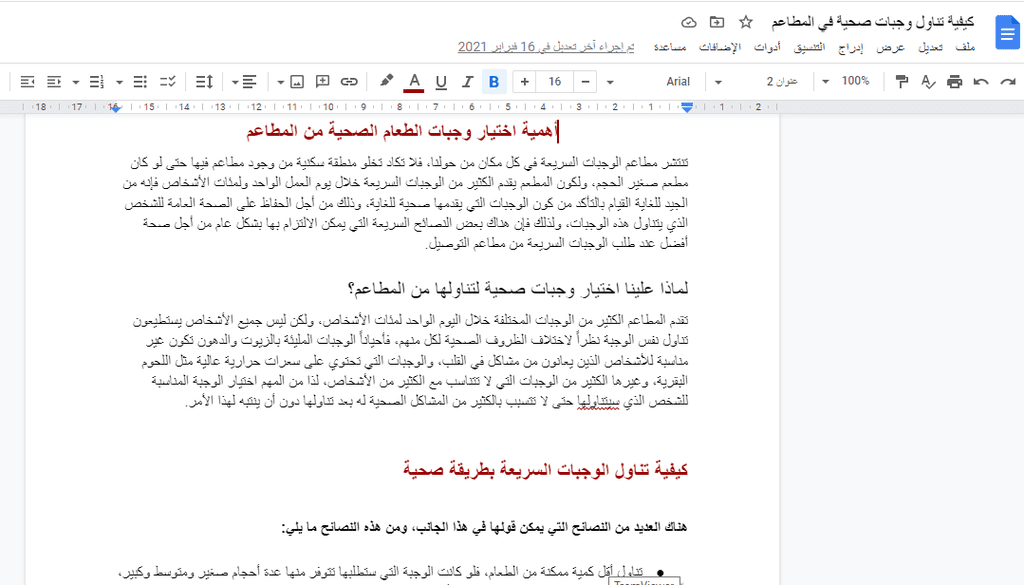Click the red-underlined word سيتناولها
The image size is (1024, 585).
tap(598, 402)
